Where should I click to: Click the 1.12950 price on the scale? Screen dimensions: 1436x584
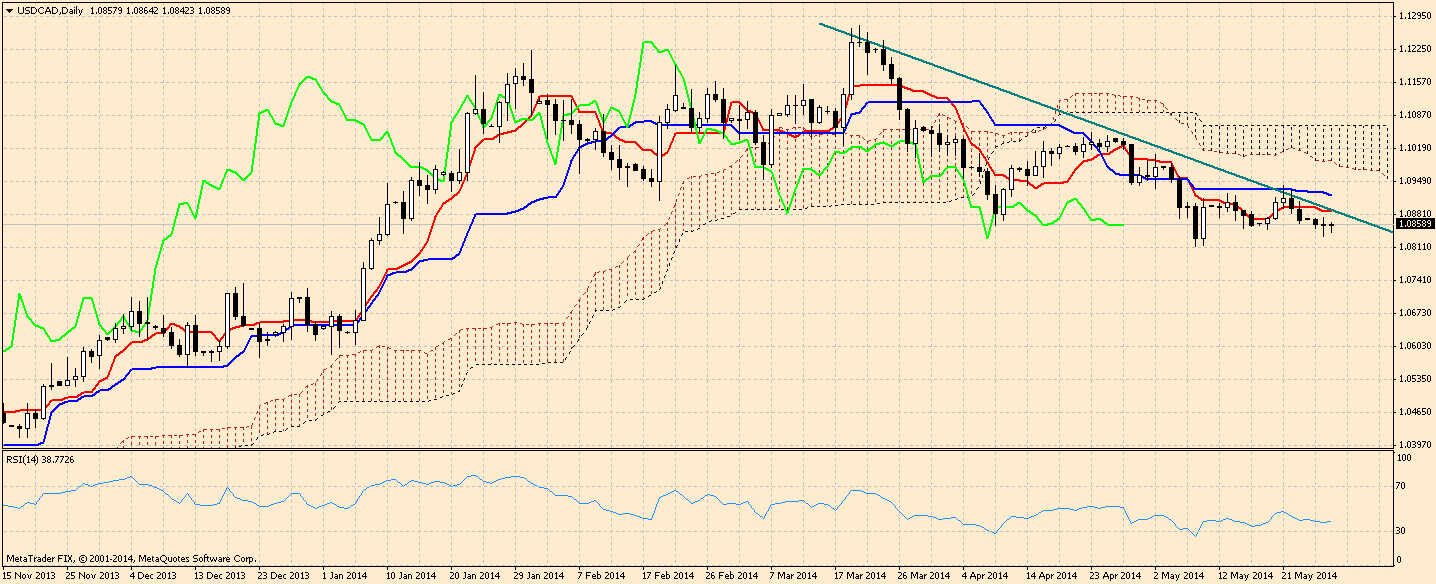pos(1414,16)
